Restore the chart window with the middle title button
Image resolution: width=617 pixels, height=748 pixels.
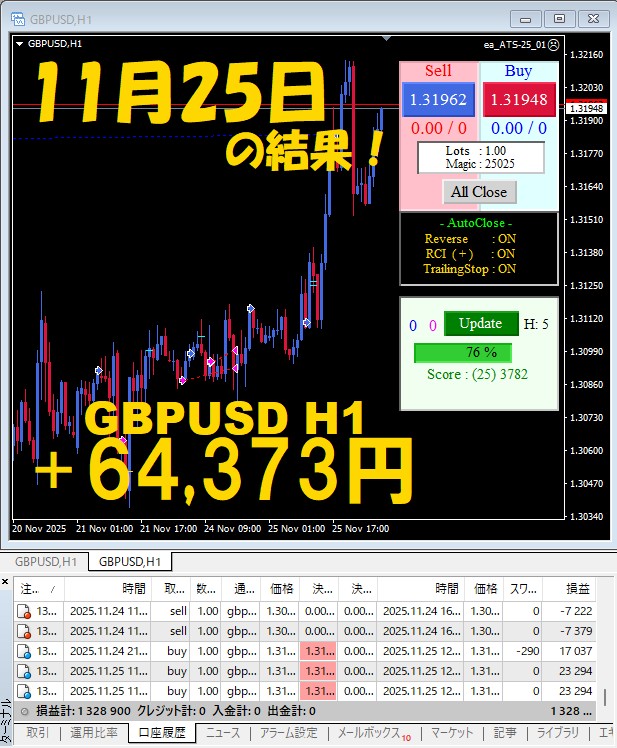tap(560, 19)
